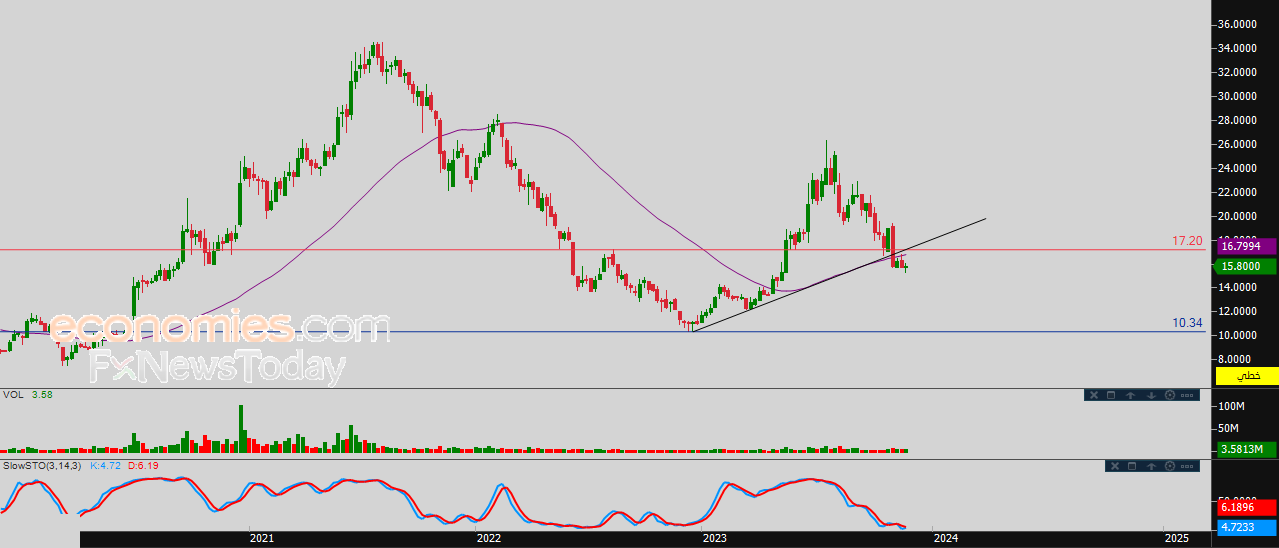The height and width of the screenshot is (548, 1279).
Task: Click the purple 16.7994 moving average tag
Action: click(x=1246, y=246)
